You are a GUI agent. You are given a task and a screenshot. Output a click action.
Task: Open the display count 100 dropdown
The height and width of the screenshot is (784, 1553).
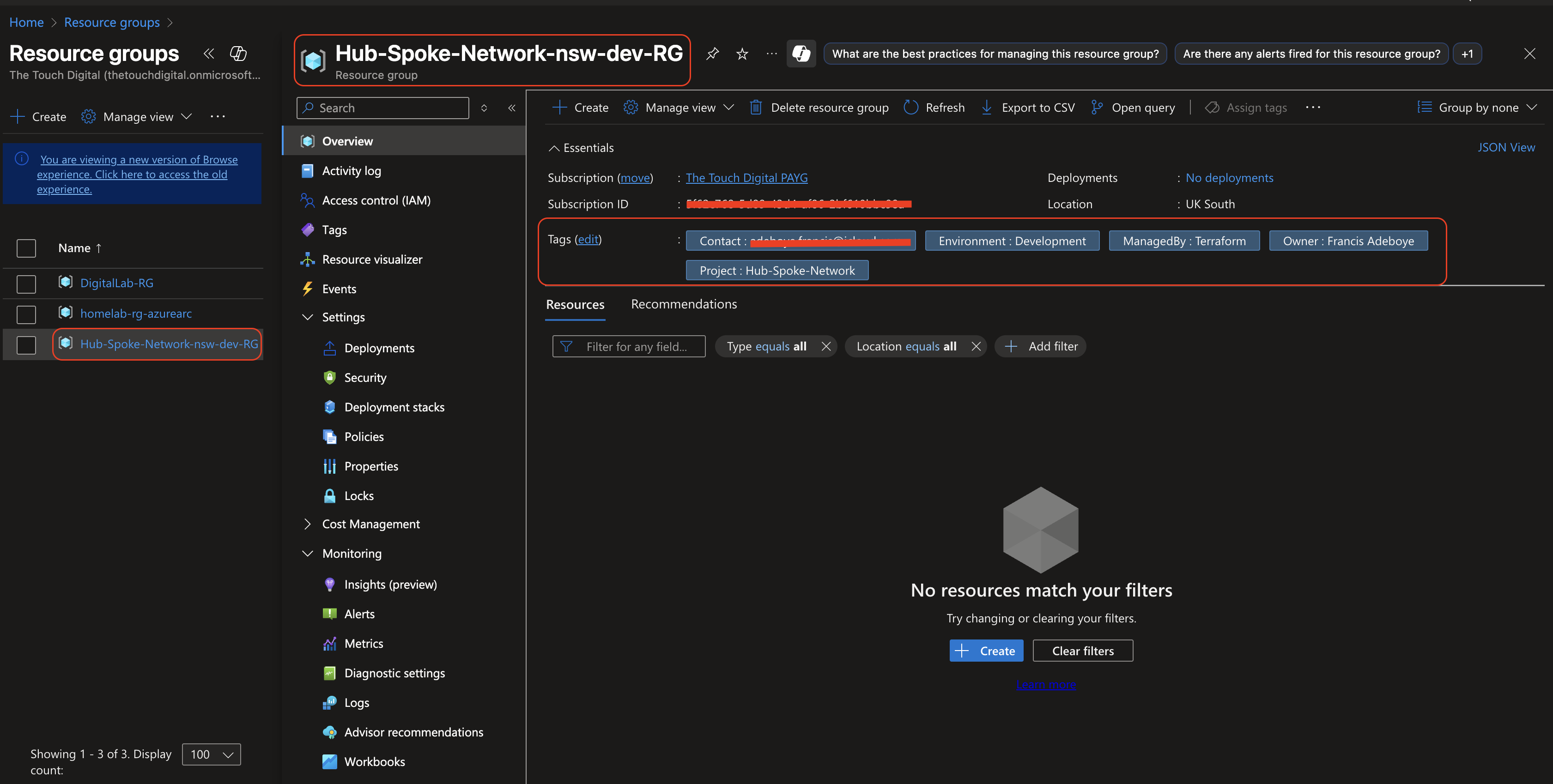point(211,754)
